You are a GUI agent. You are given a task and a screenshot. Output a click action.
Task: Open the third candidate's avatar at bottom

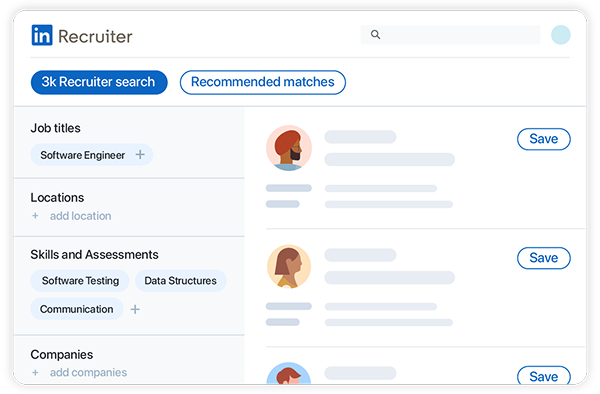tap(289, 373)
